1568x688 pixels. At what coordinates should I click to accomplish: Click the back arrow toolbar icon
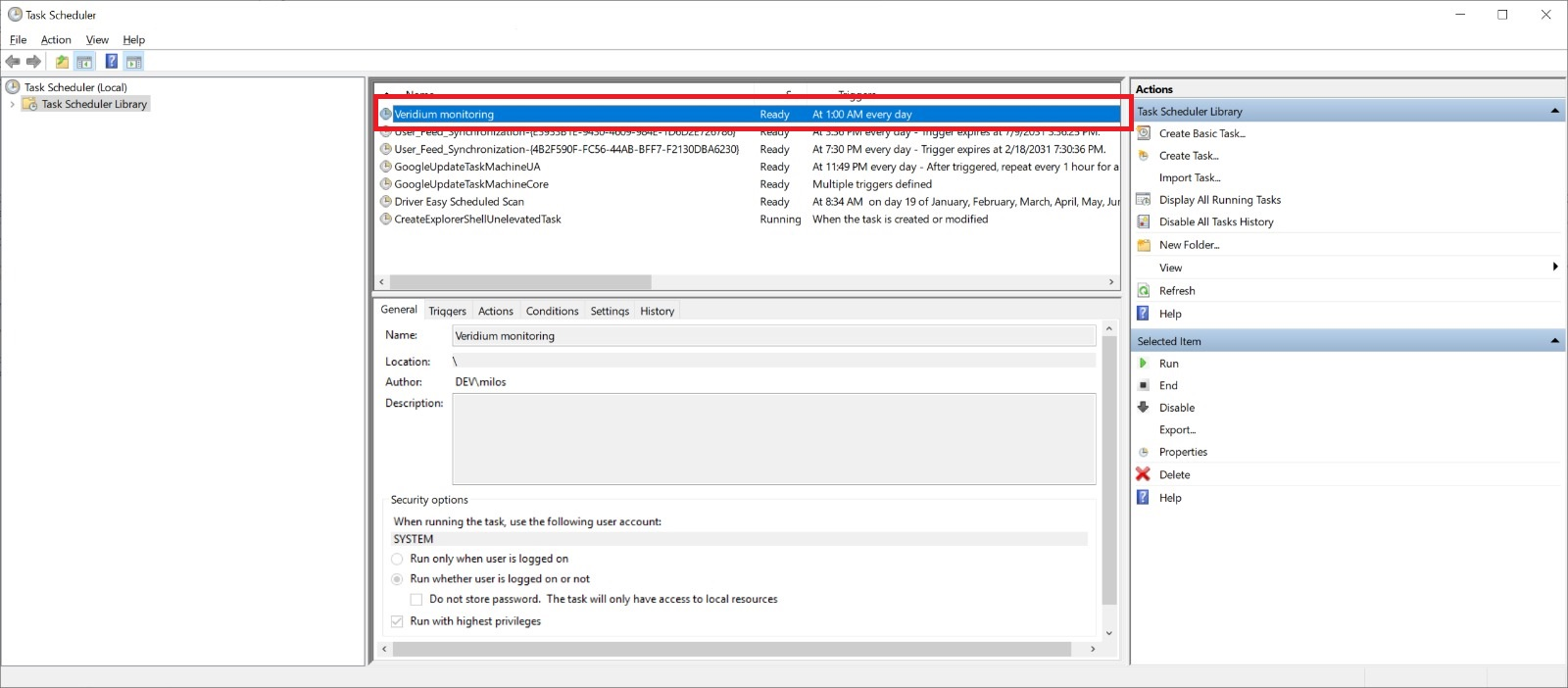coord(13,62)
